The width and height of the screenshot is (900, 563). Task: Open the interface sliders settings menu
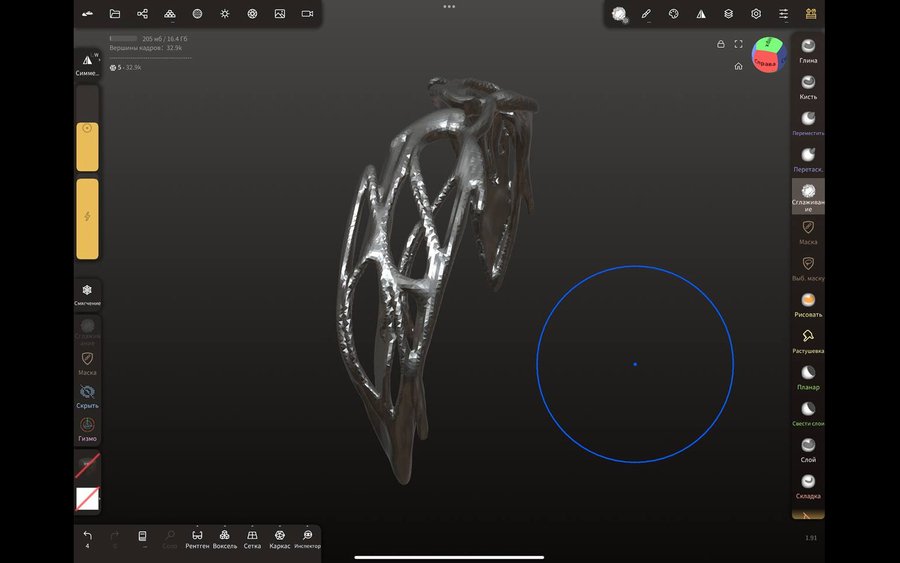783,14
